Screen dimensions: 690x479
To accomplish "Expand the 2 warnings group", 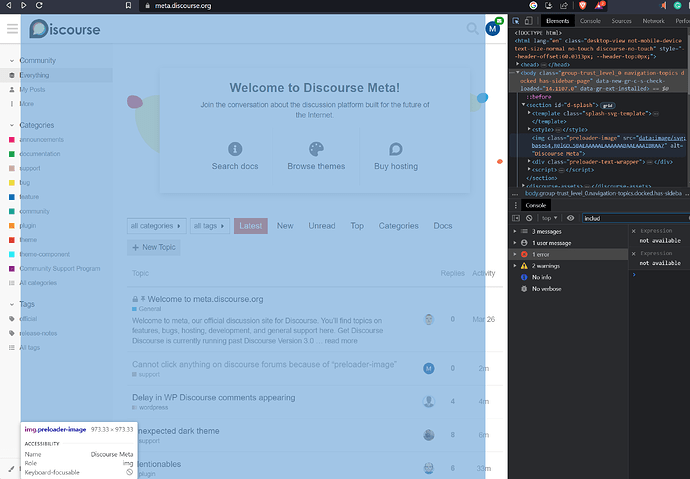I will [514, 266].
